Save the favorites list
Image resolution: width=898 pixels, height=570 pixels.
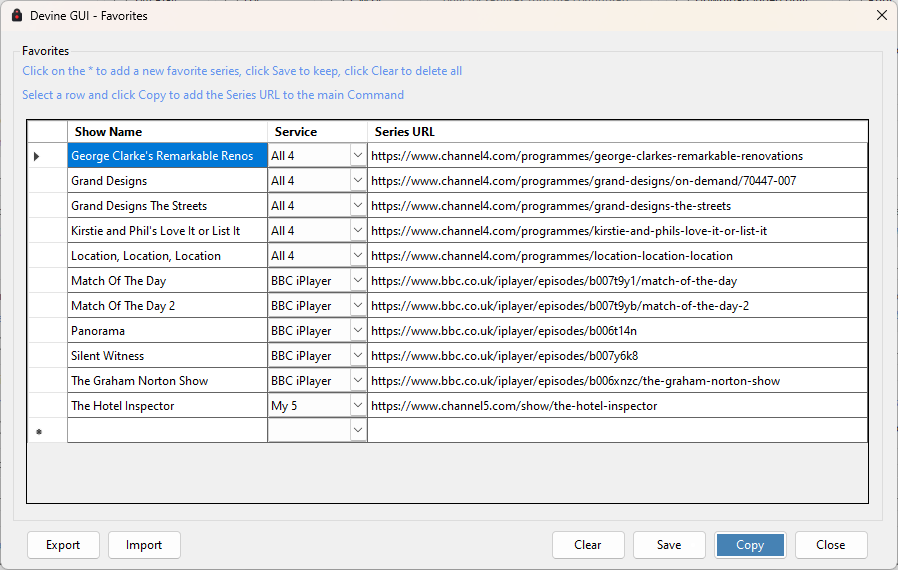pos(669,545)
